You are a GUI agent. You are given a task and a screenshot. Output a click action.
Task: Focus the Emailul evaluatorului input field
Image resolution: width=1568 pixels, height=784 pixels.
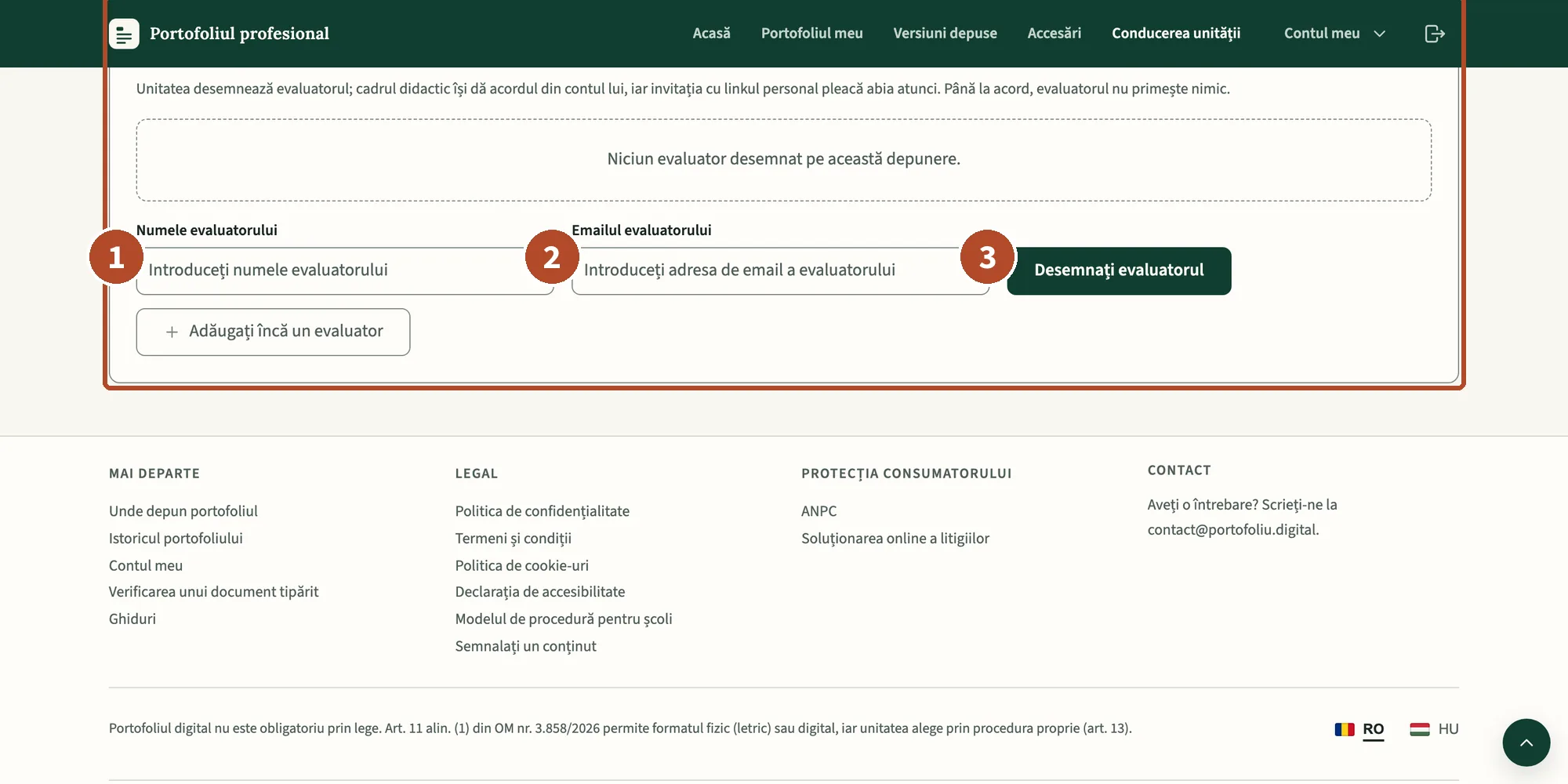(x=780, y=270)
